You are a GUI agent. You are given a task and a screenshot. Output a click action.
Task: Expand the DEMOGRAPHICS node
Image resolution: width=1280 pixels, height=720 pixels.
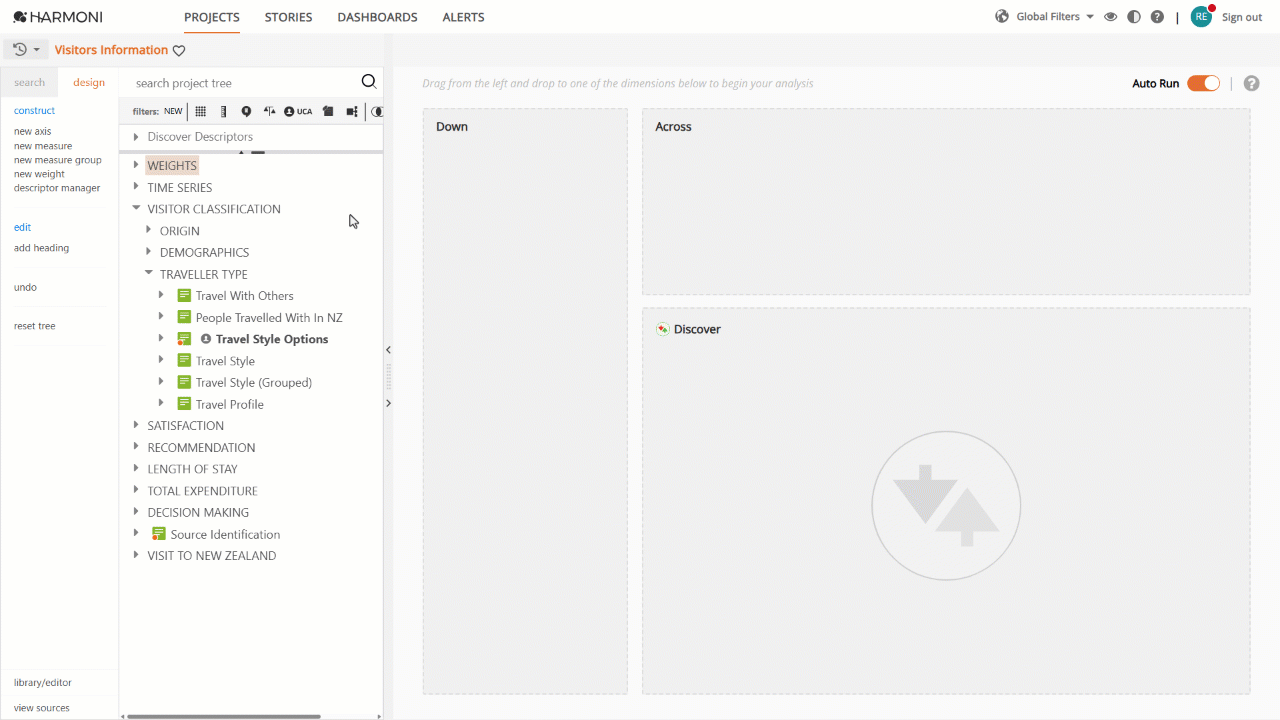click(x=149, y=252)
